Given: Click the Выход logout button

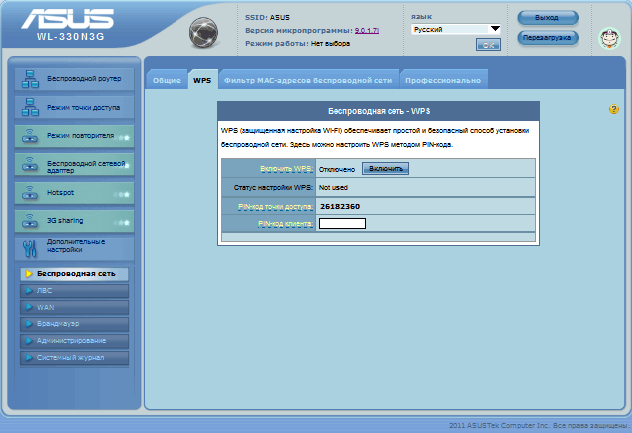Looking at the screenshot, I should [548, 17].
